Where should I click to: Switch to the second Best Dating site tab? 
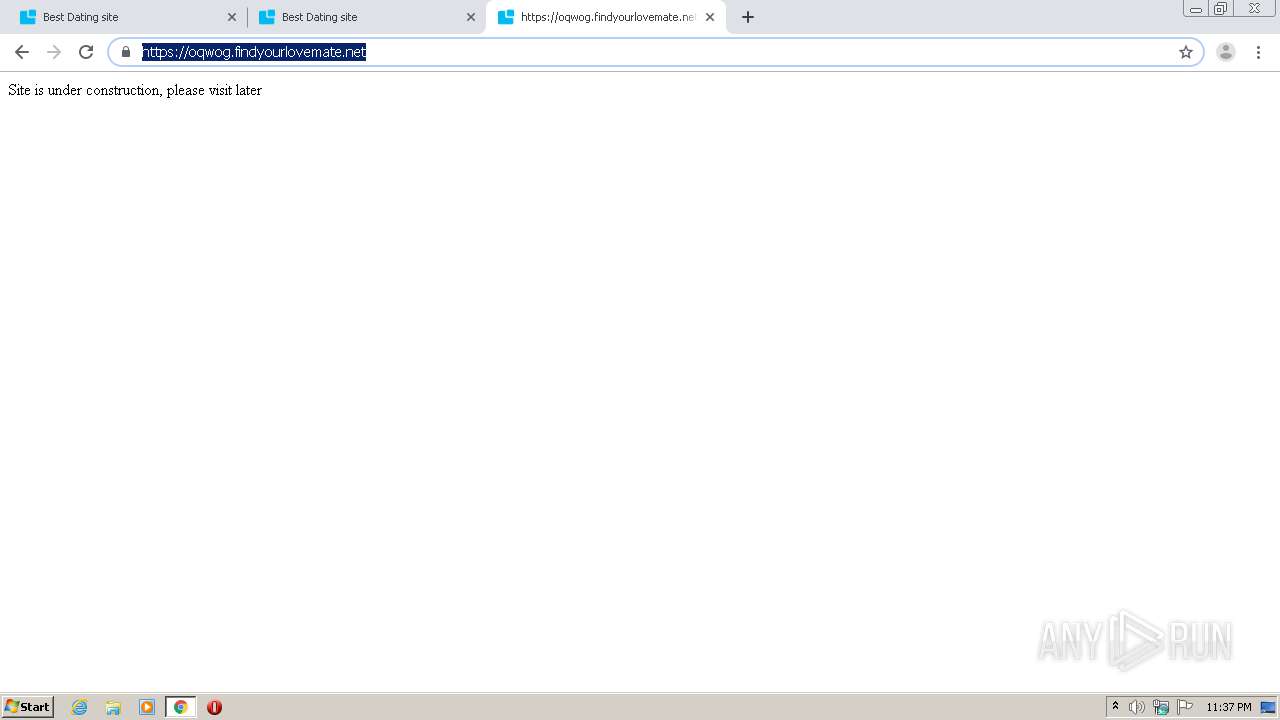[x=367, y=17]
